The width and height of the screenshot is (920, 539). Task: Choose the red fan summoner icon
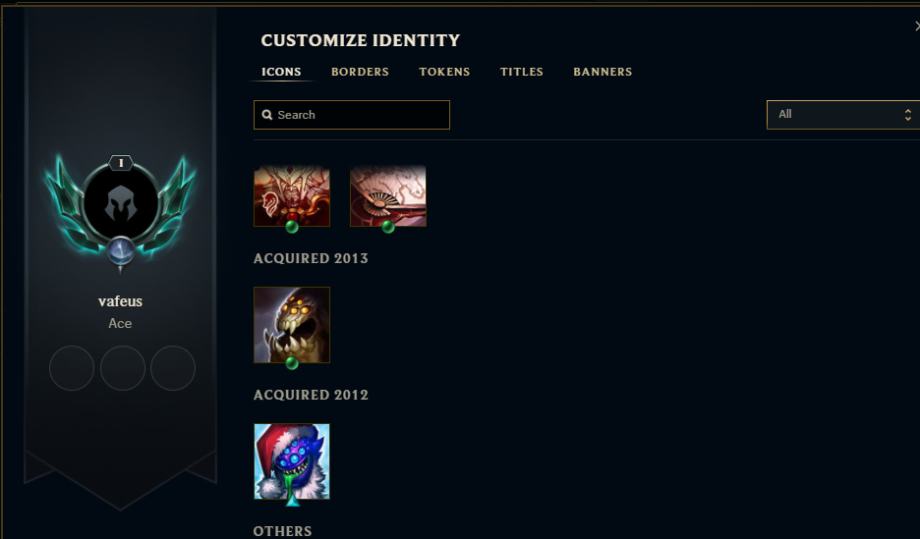coord(388,196)
